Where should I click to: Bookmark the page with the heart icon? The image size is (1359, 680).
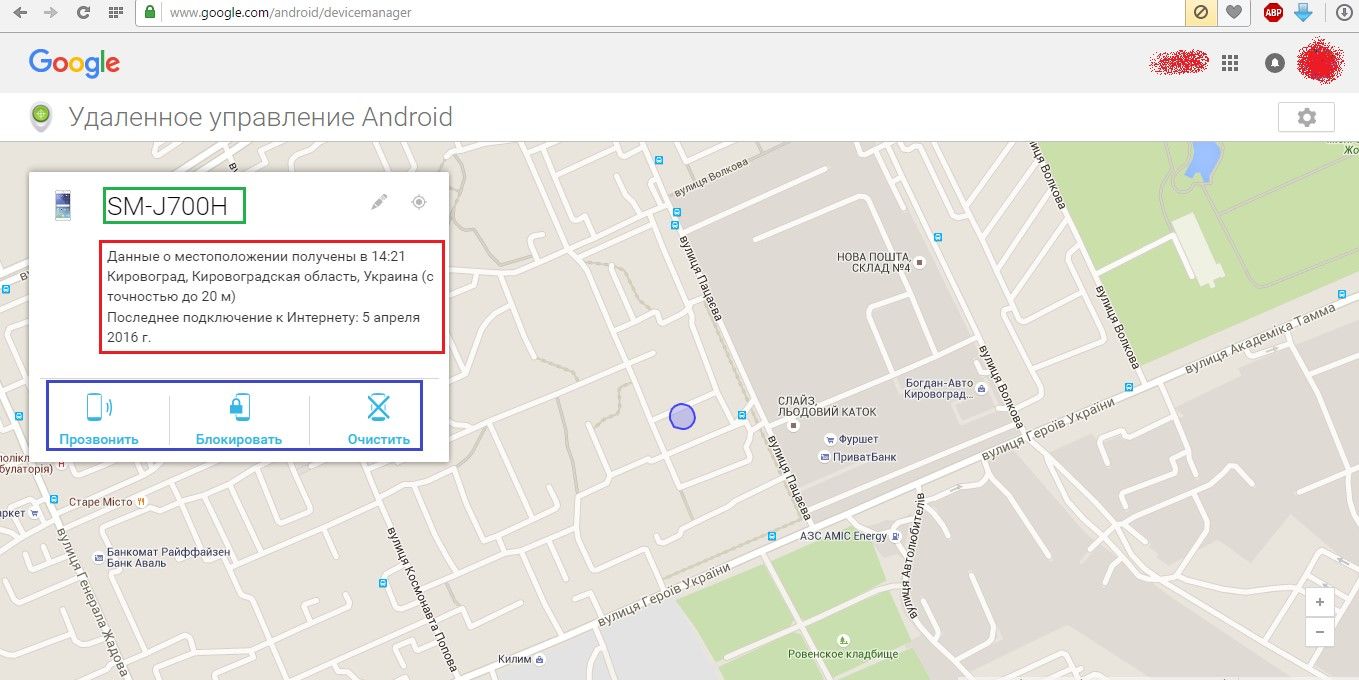click(1233, 13)
